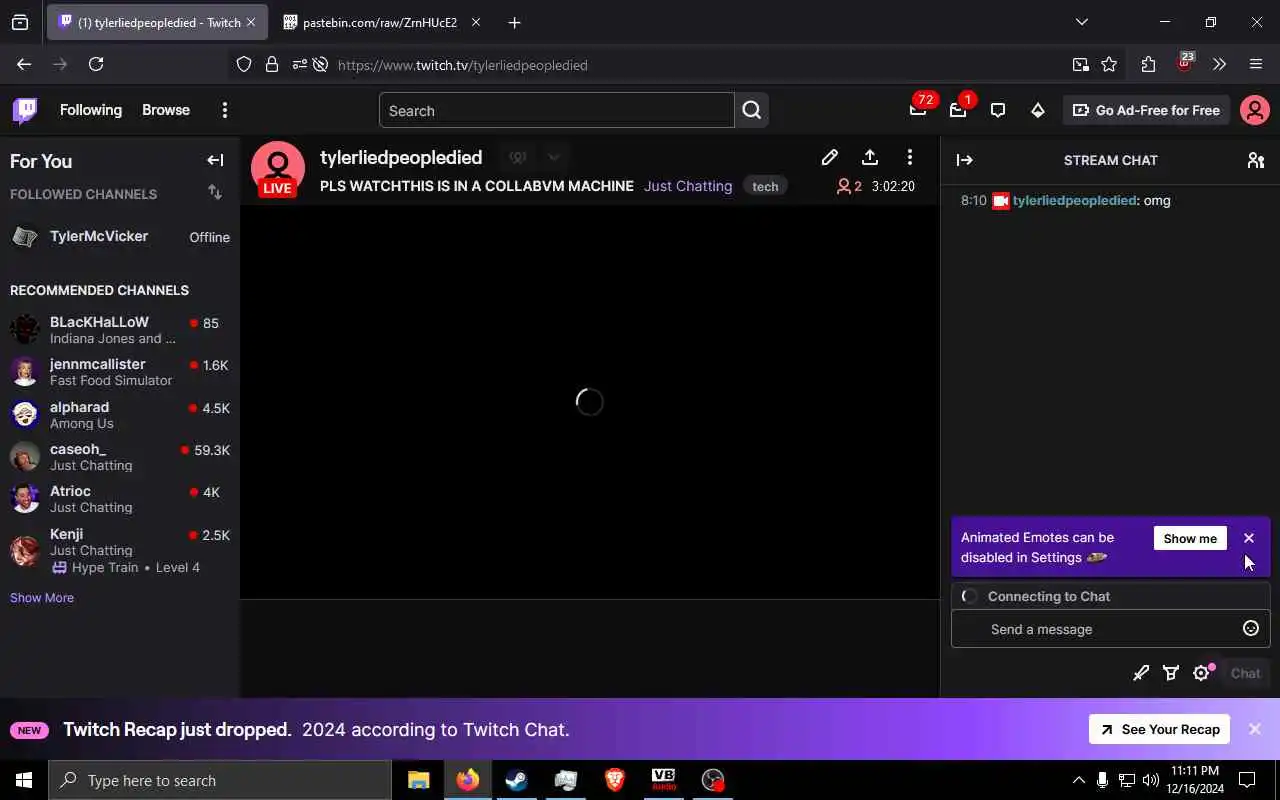
Task: Click Show More recommended channels
Action: (x=42, y=597)
